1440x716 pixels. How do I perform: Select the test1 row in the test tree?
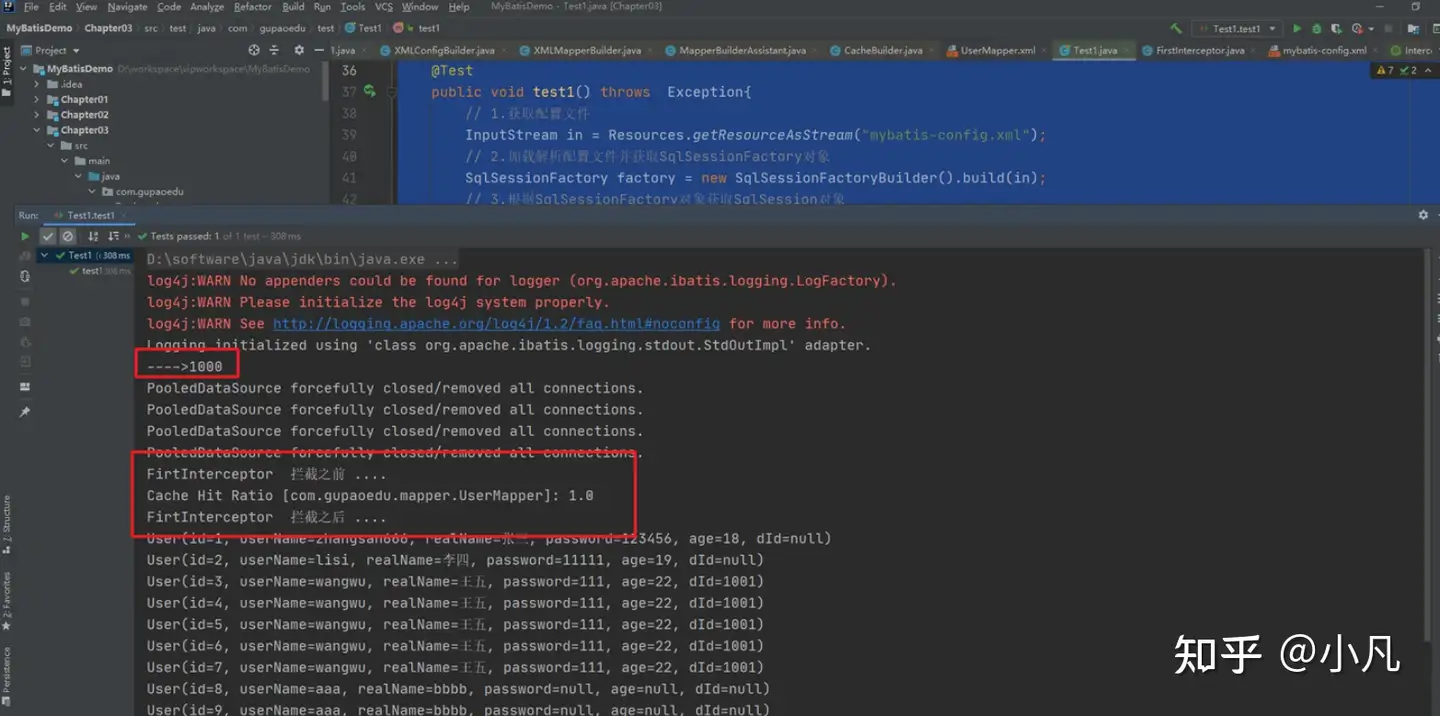[85, 271]
